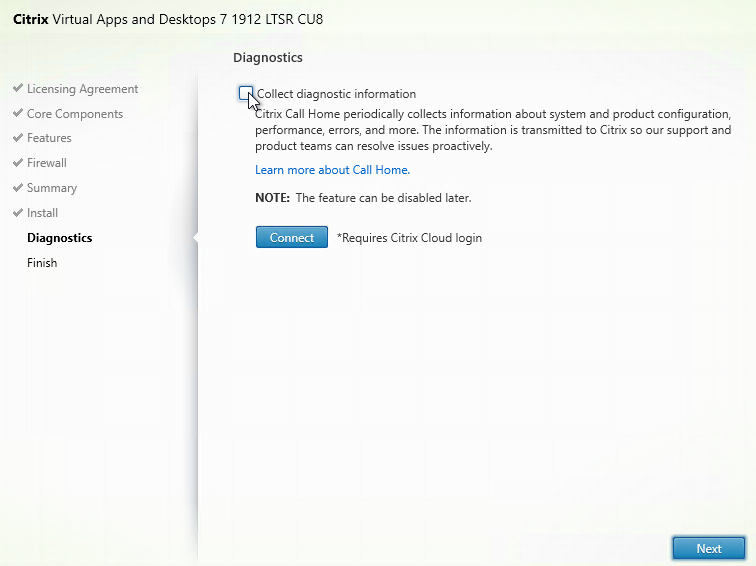This screenshot has width=756, height=566.
Task: Click the Connect button
Action: pos(292,237)
